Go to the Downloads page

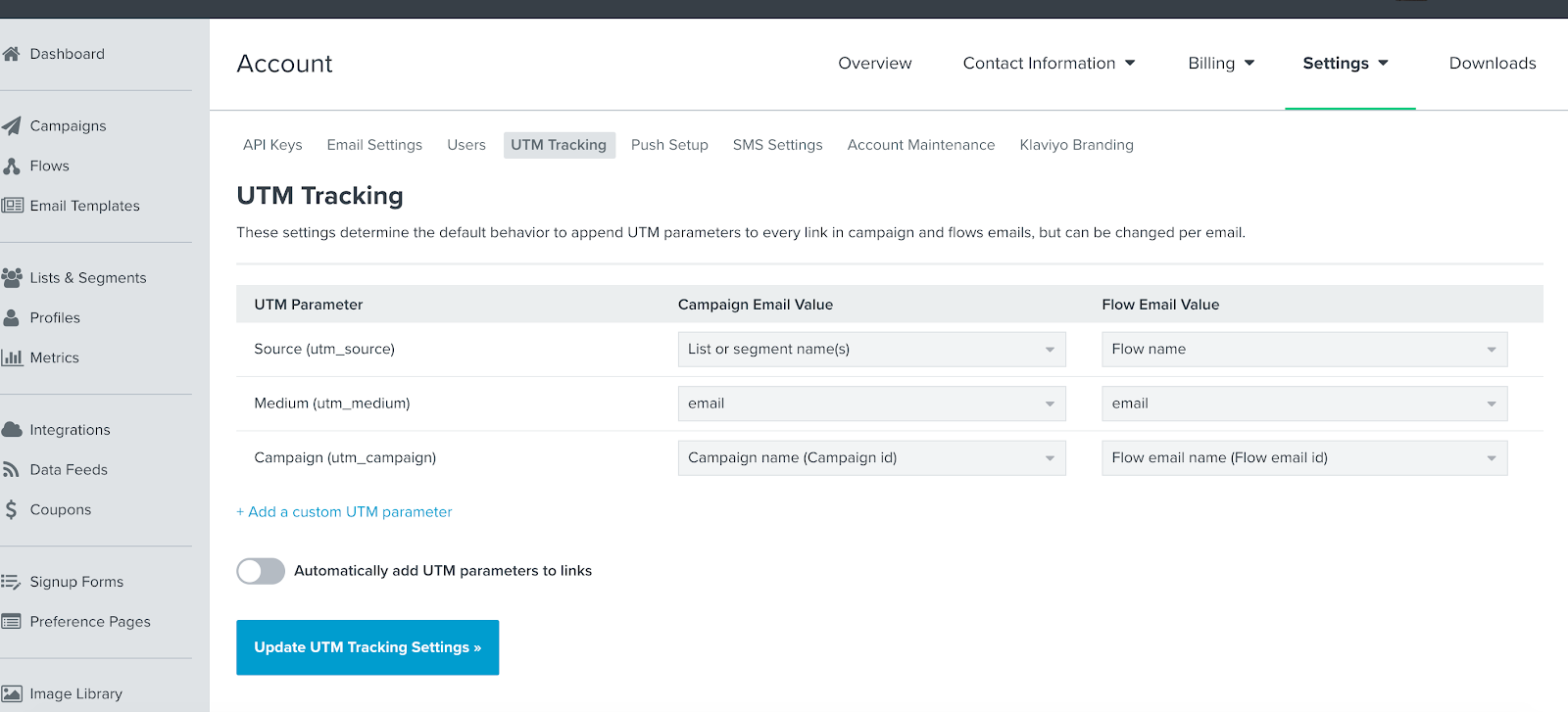tap(1492, 64)
